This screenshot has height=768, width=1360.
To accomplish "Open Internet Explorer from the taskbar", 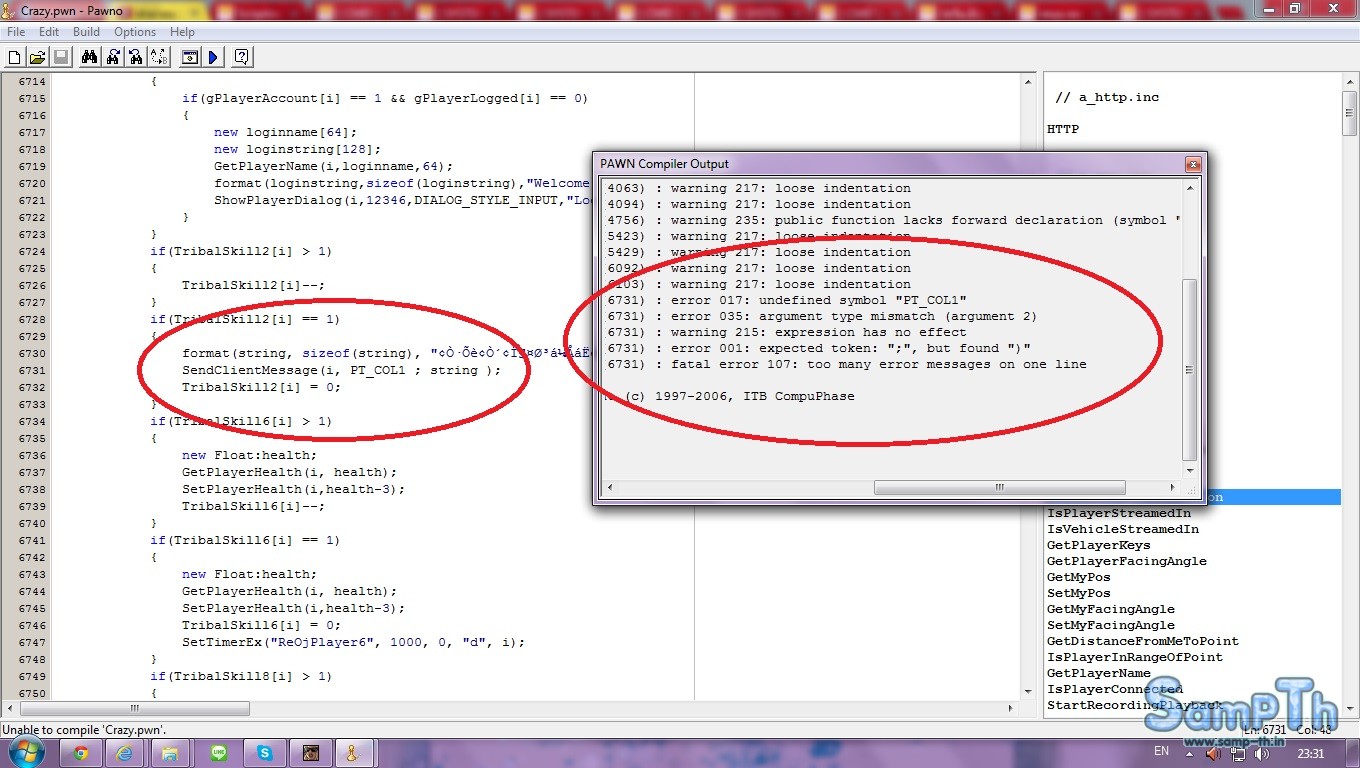I will [125, 753].
